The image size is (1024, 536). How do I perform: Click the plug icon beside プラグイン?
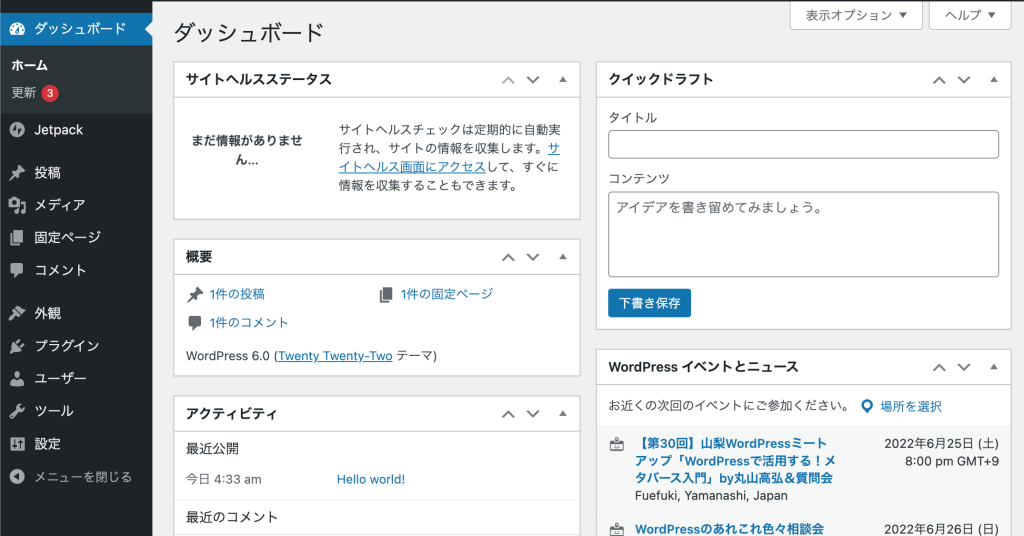point(18,346)
